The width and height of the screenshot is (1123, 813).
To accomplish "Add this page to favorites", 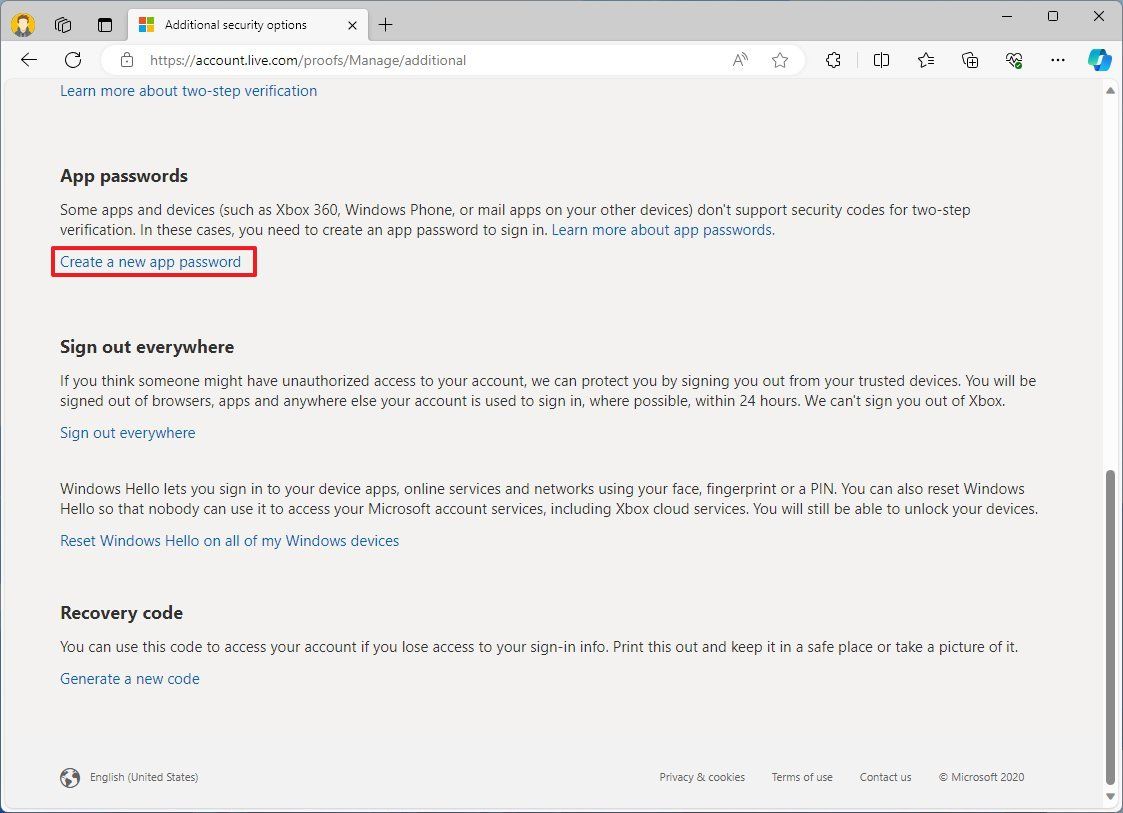I will 780,60.
